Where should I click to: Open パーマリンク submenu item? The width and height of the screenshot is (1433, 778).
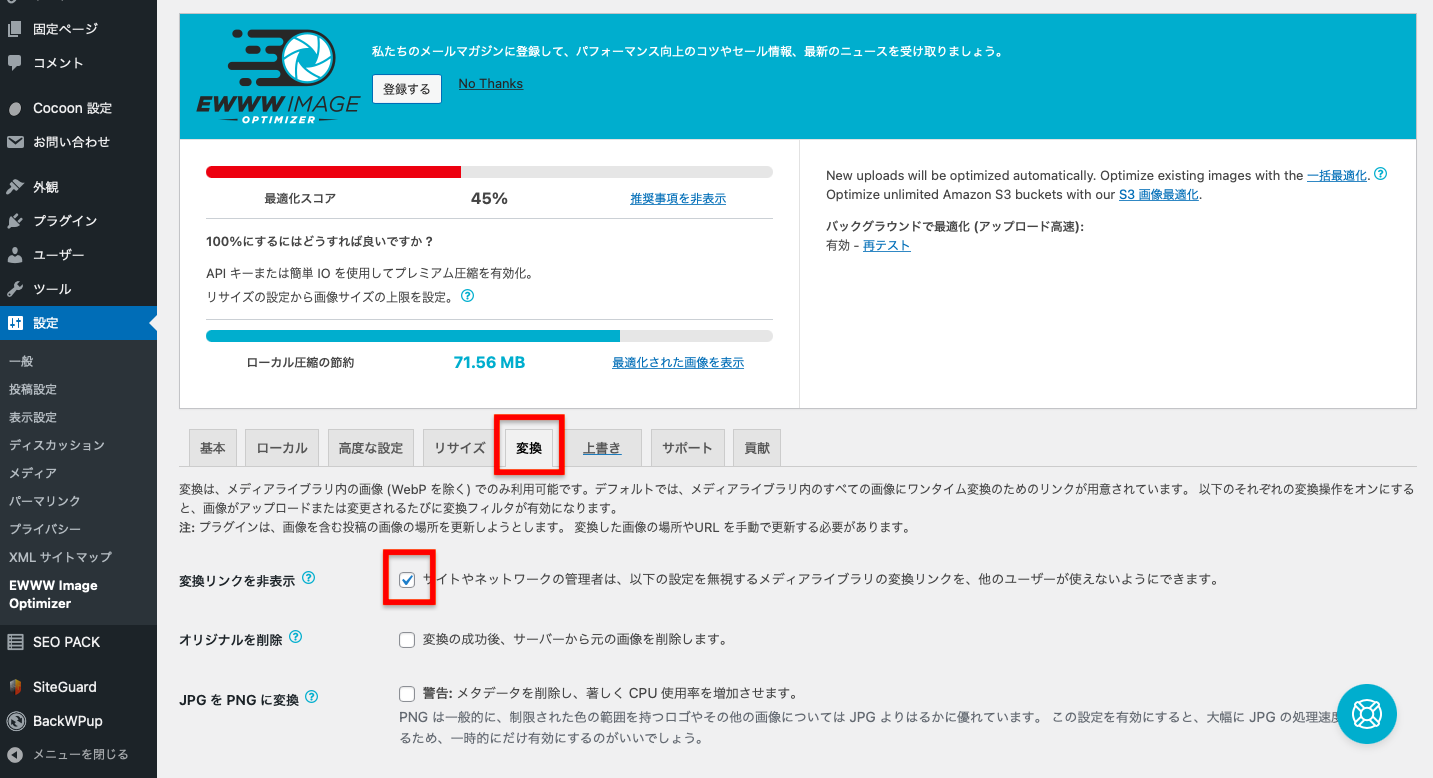point(45,501)
